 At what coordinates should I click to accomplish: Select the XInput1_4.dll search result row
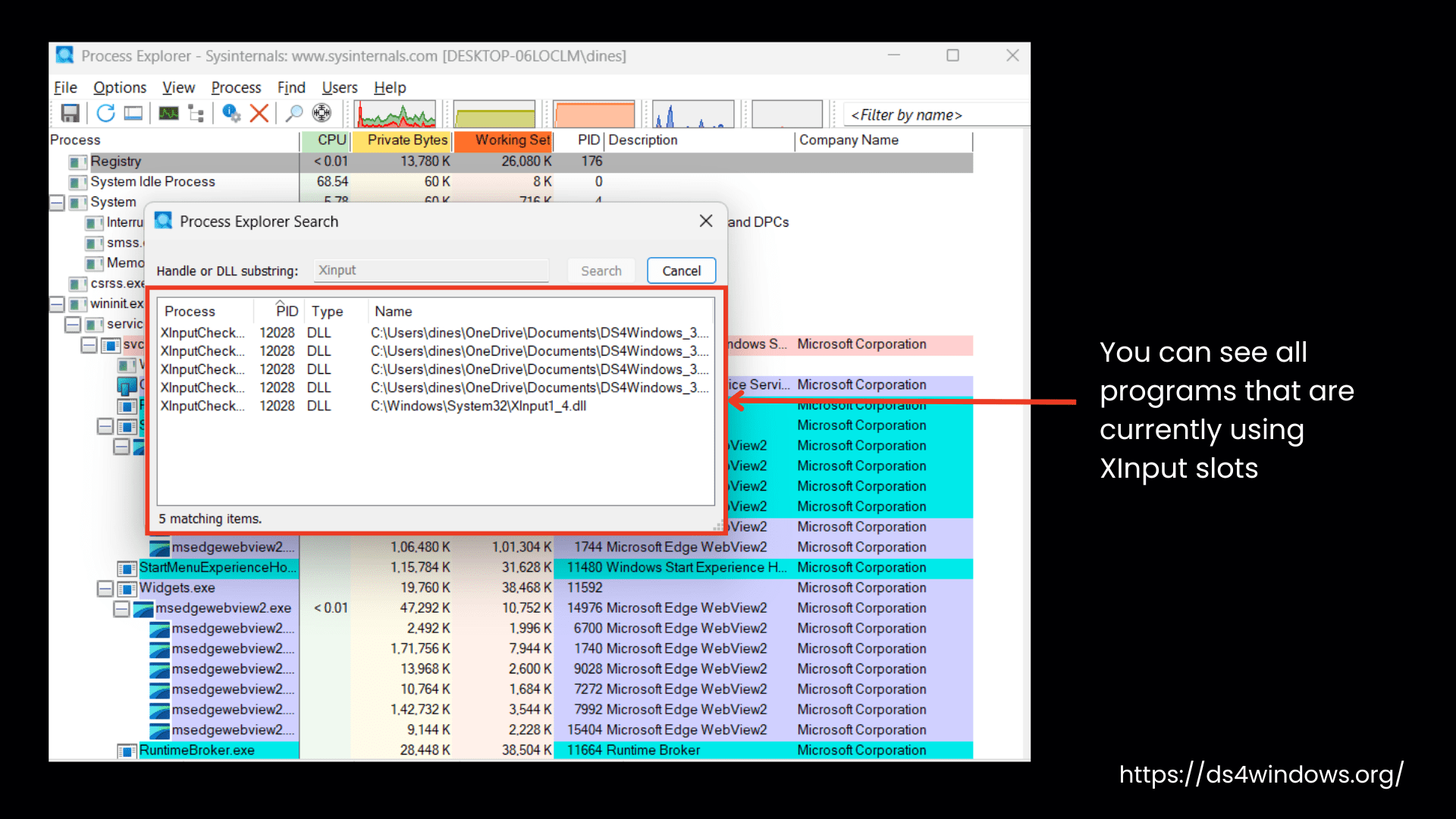pos(435,406)
